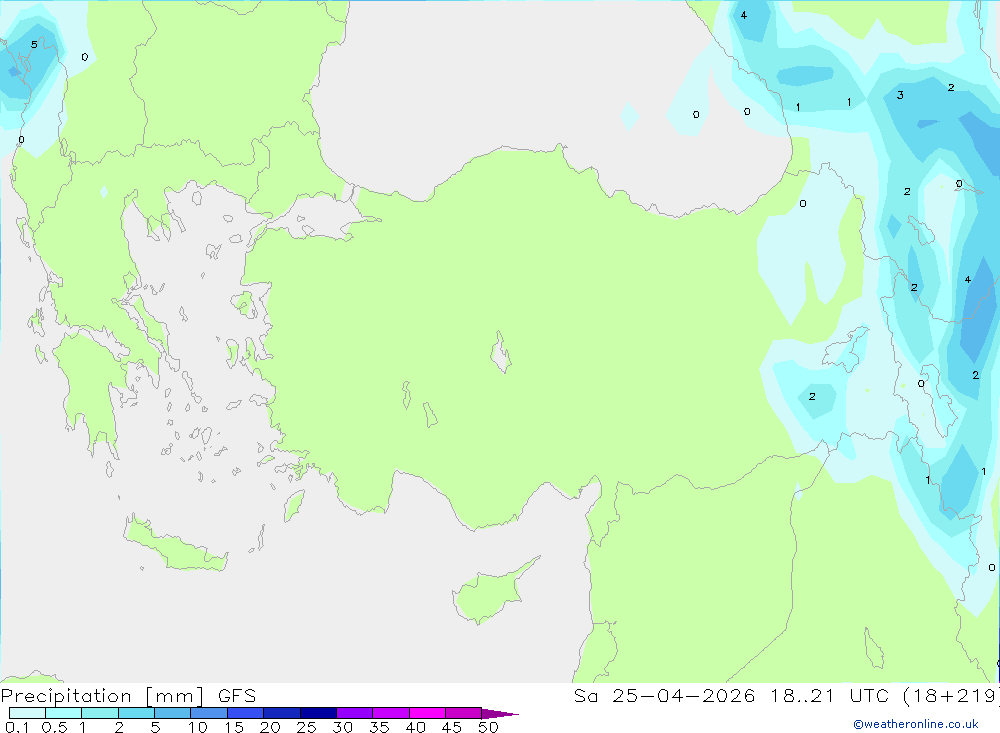Screen dimensions: 1000x733
Task: Click the '(18+219)' forecast offset text
Action: [x=952, y=696]
